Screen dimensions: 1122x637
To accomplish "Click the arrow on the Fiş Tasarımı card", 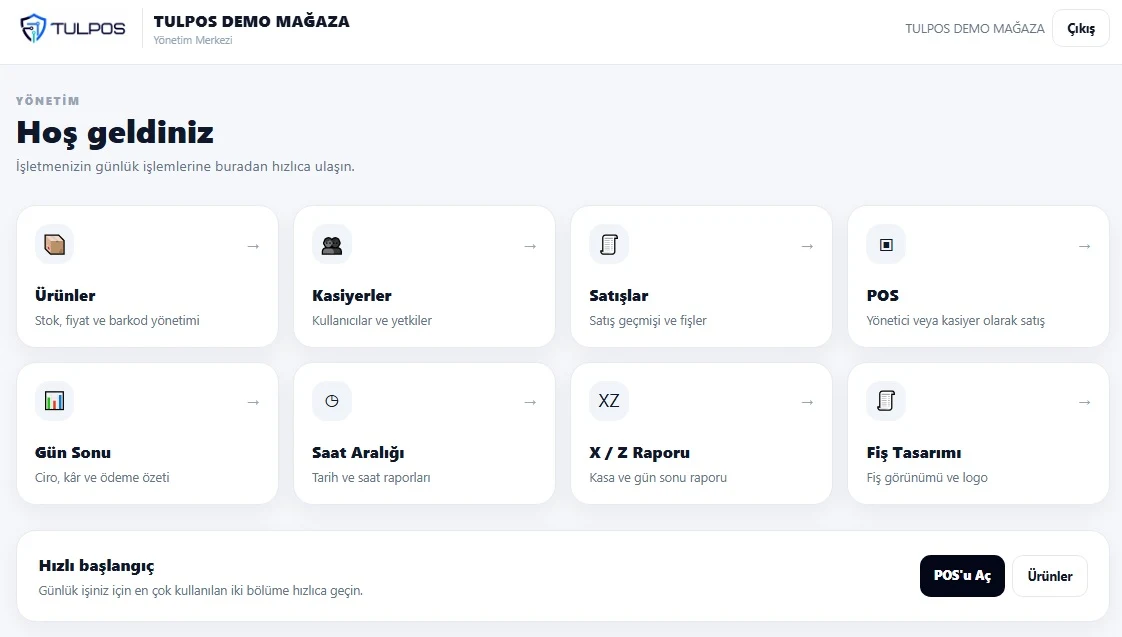I will pos(1084,403).
